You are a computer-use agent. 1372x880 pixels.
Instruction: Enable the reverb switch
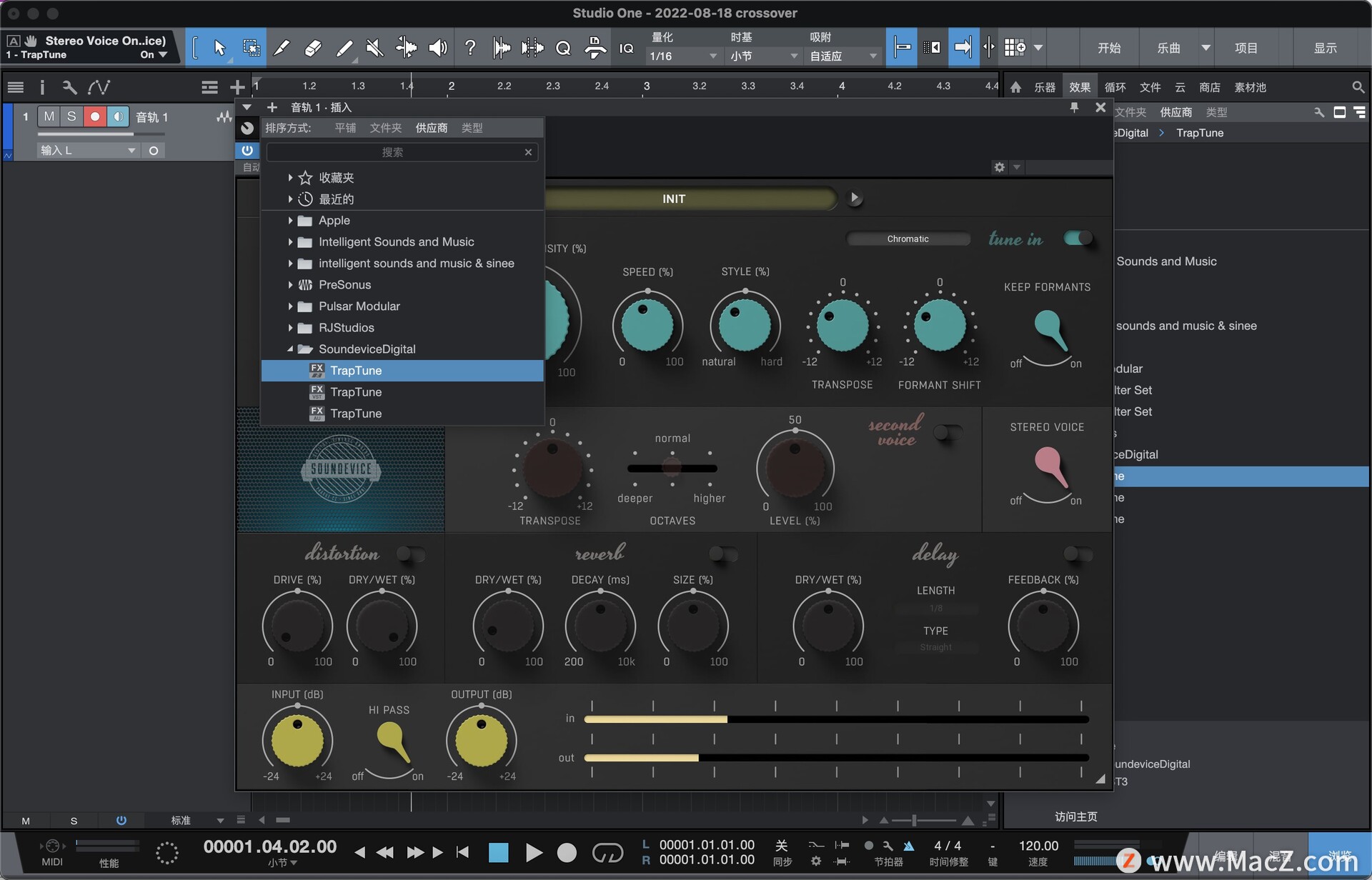click(x=723, y=554)
